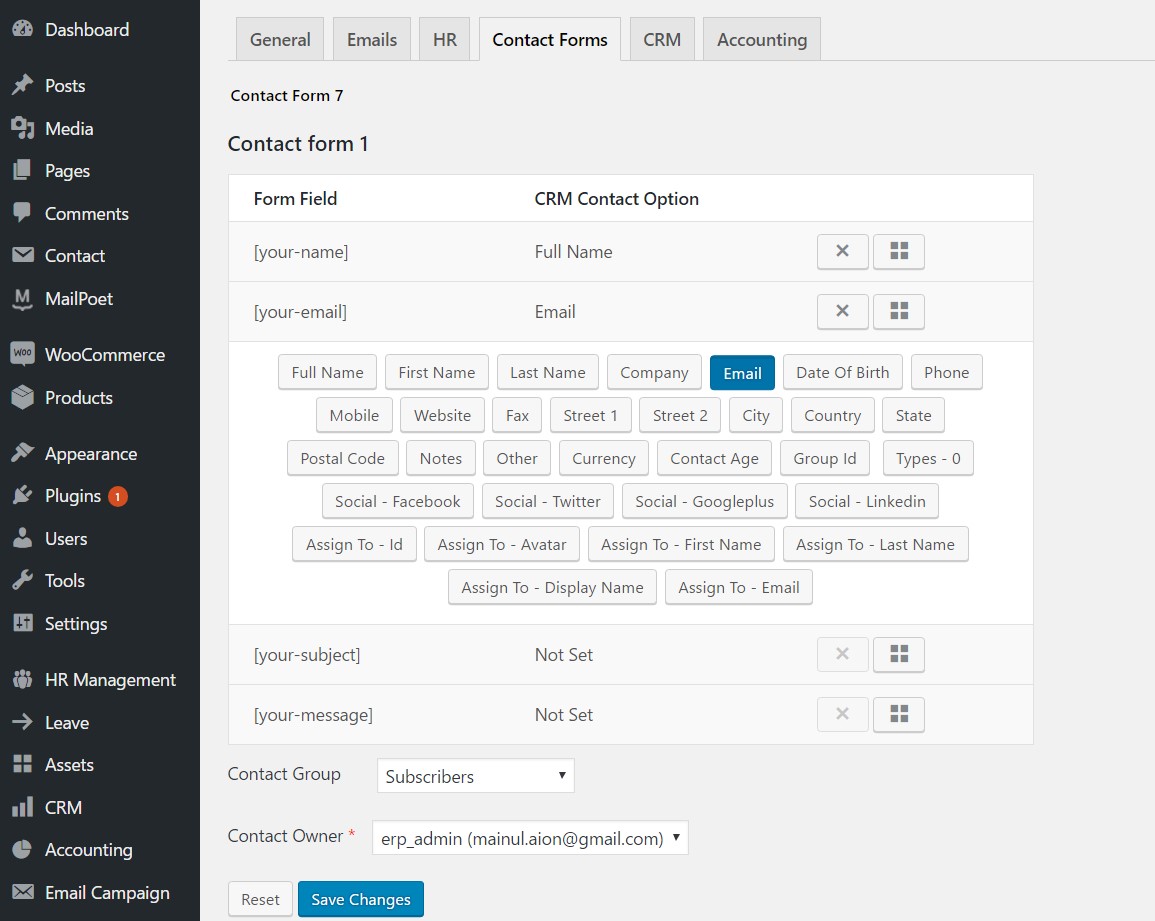Open the Contact Group dropdown
Screen dimensions: 1155x921
[x=475, y=776]
